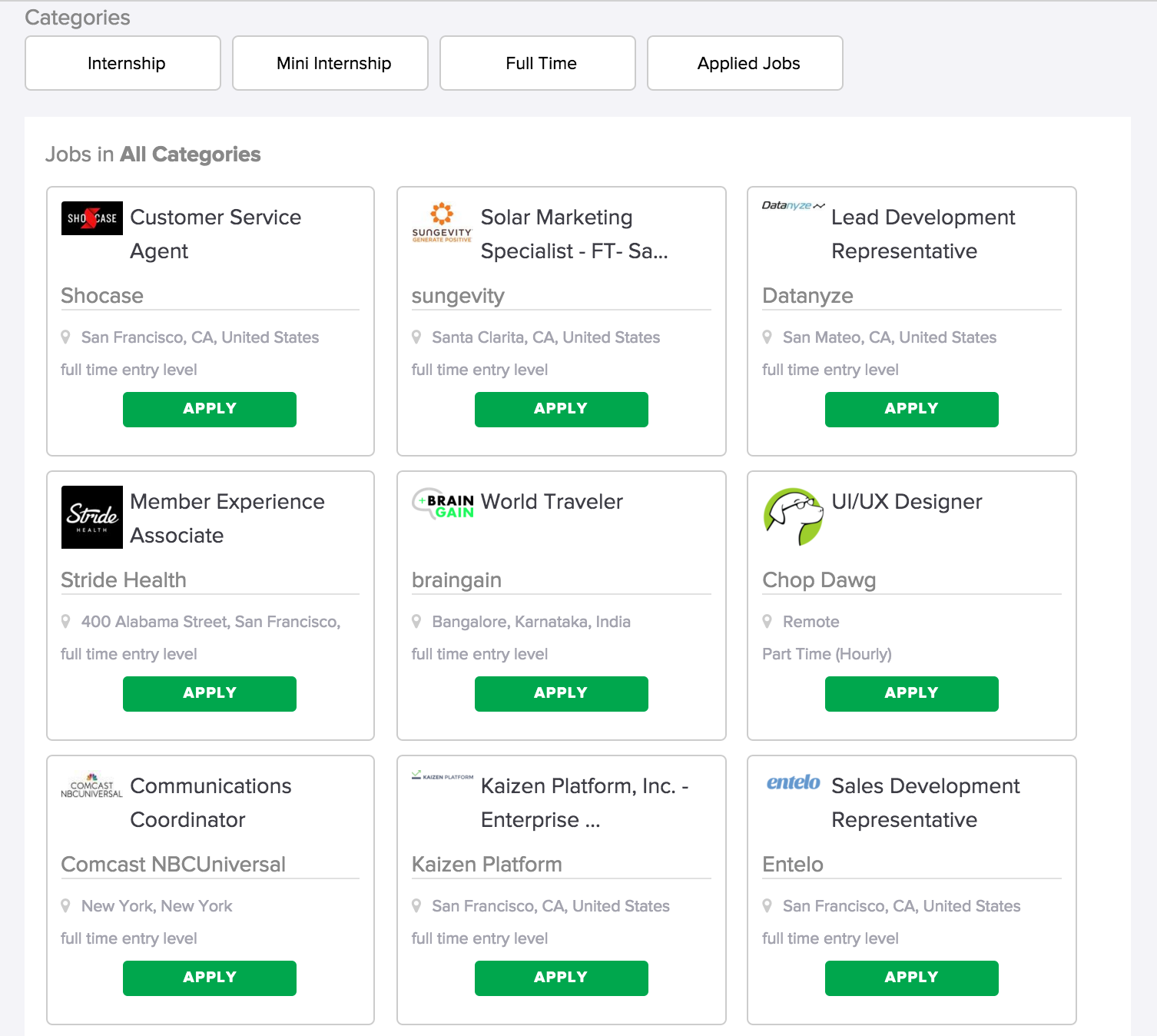The image size is (1157, 1036).
Task: Click the Chop Dawg company name
Action: tap(819, 580)
